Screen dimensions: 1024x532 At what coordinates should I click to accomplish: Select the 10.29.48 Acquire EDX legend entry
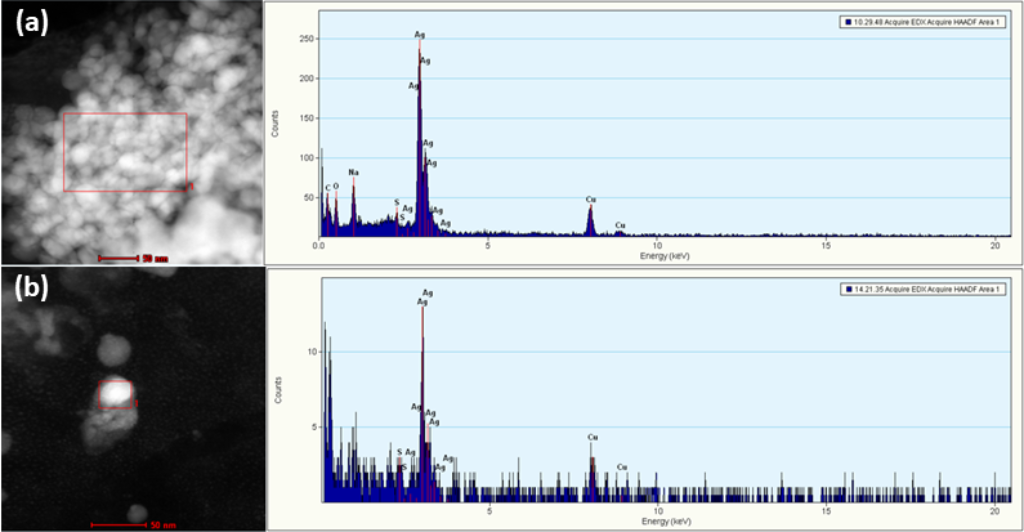[x=924, y=21]
